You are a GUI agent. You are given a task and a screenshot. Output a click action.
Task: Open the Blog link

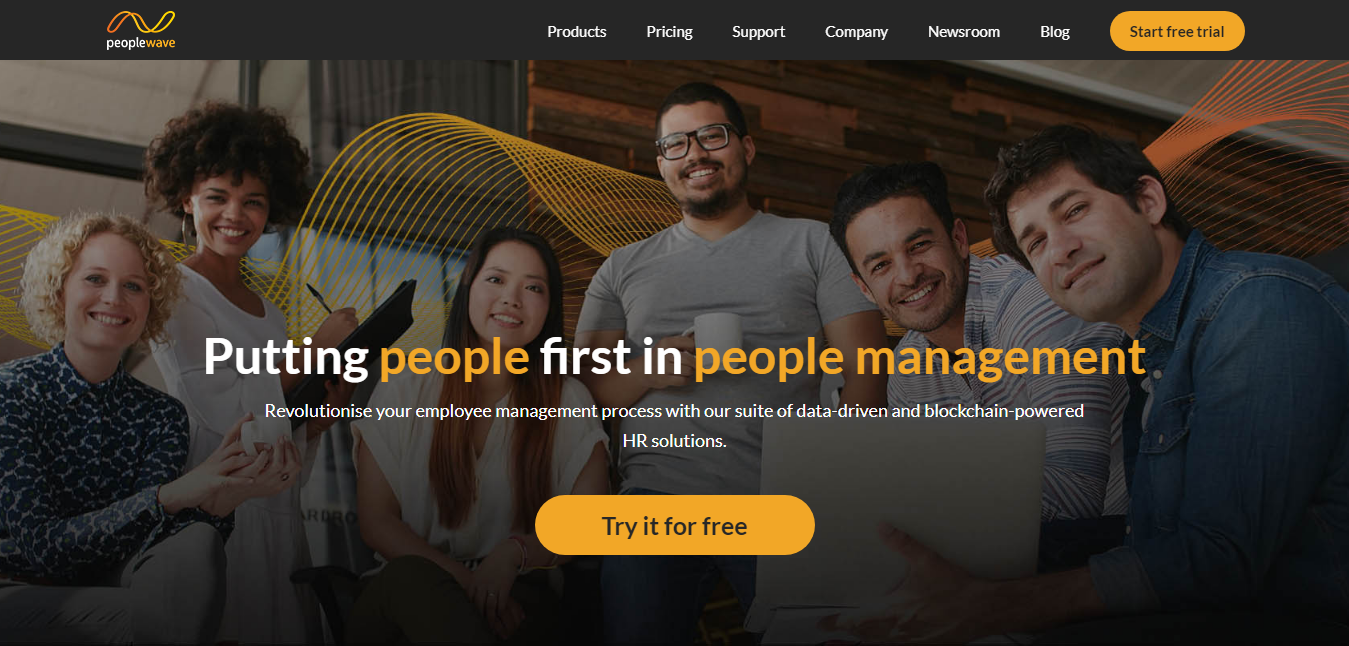(1054, 31)
